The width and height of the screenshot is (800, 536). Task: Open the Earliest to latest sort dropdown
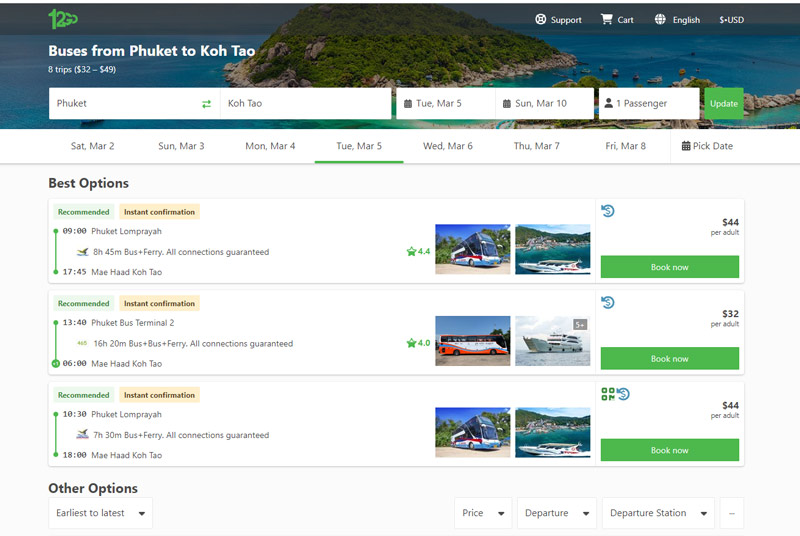100,513
